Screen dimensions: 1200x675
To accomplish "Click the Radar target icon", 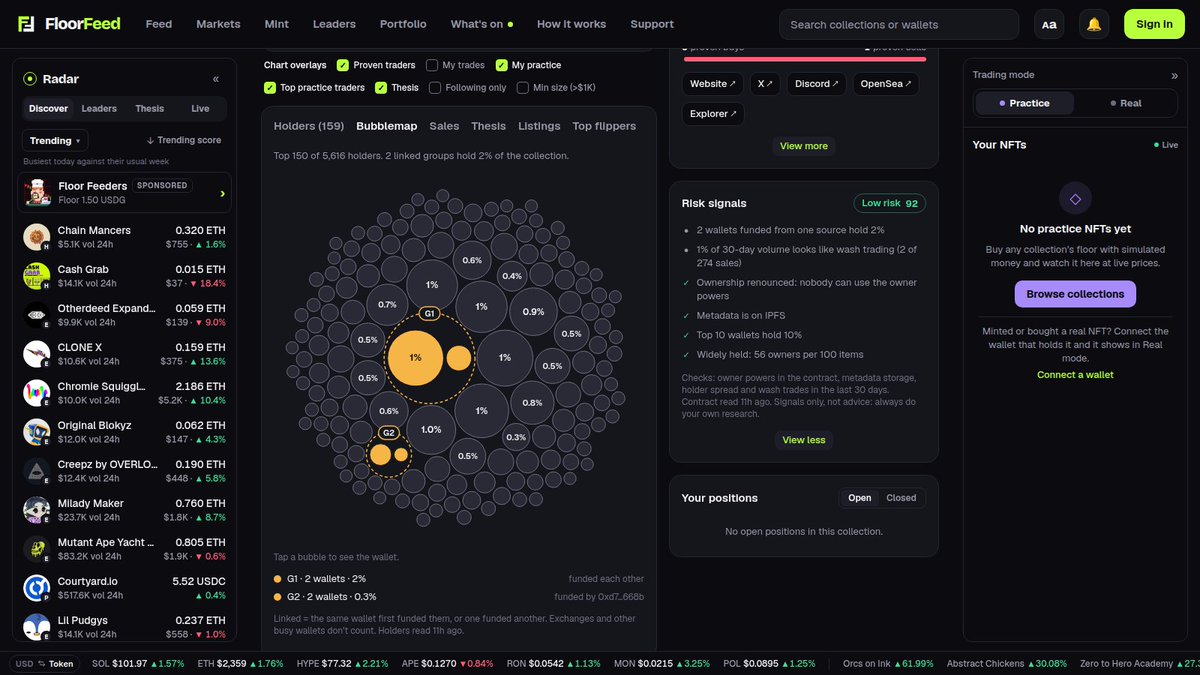I will point(30,79).
